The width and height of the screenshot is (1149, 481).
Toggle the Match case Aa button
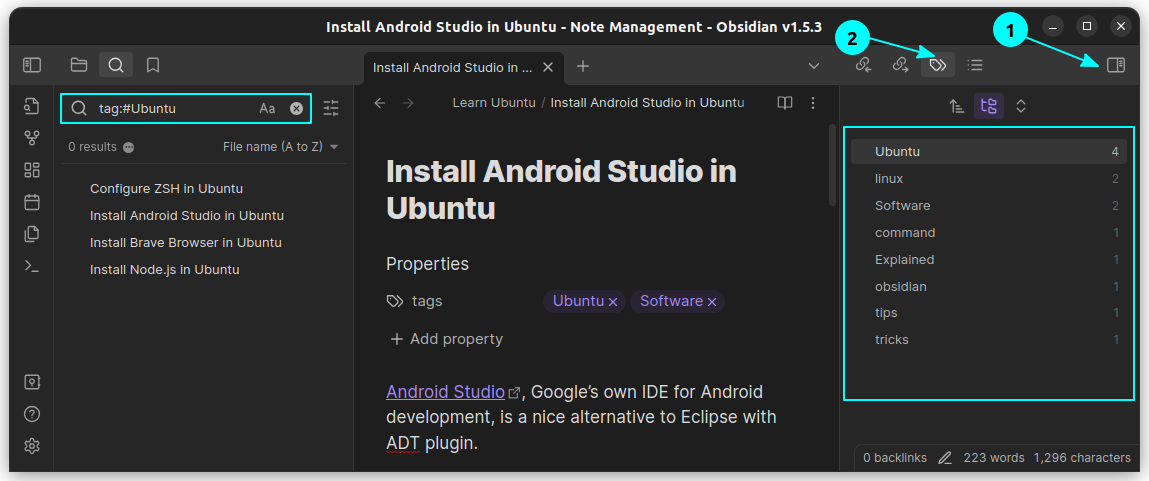pyautogui.click(x=267, y=108)
